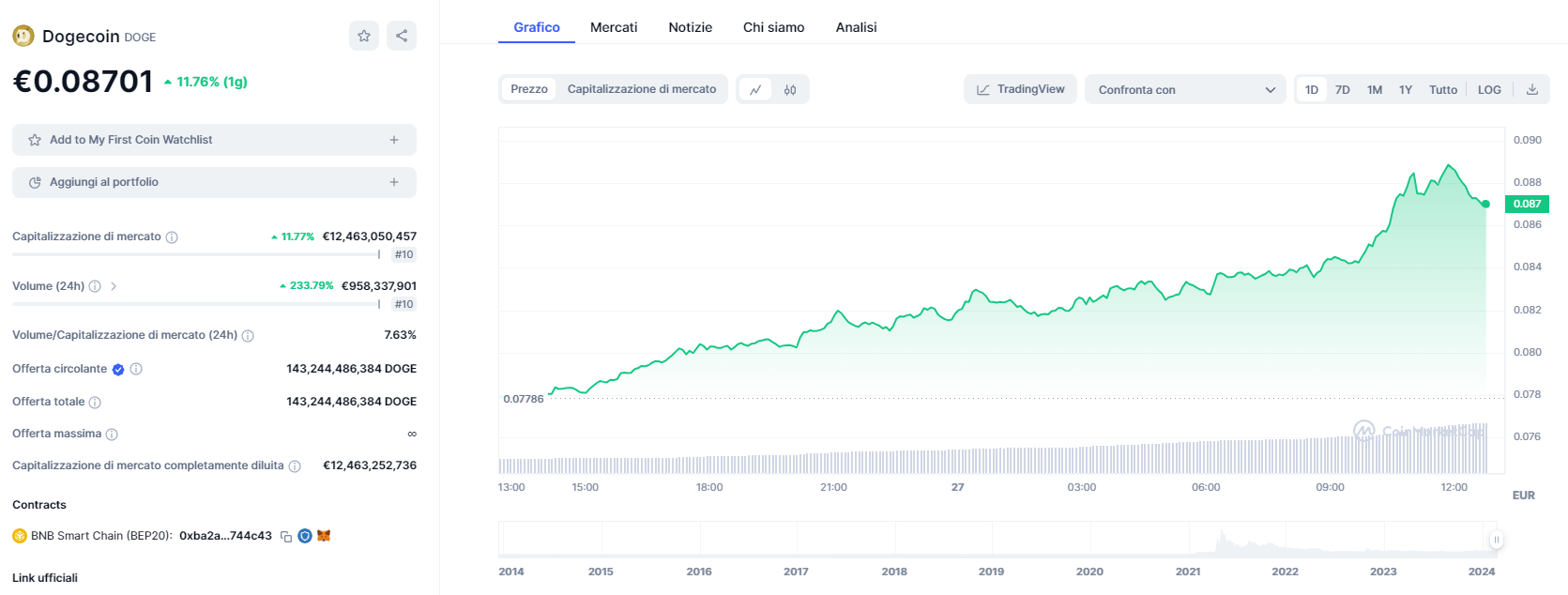
Task: Click the star favorite icon
Action: tap(364, 36)
